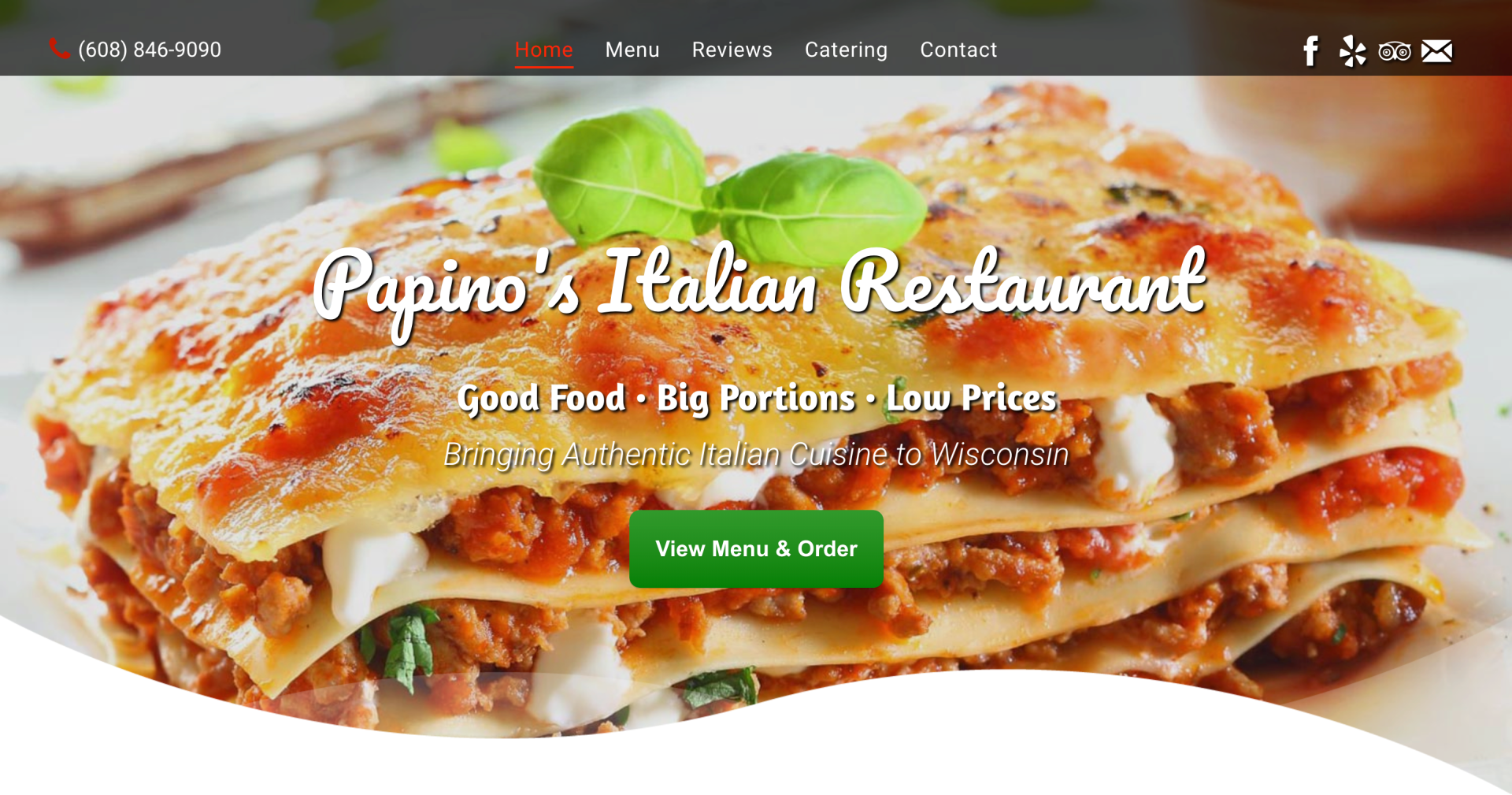1512x795 pixels.
Task: Open the Contact navigation link
Action: (x=958, y=50)
